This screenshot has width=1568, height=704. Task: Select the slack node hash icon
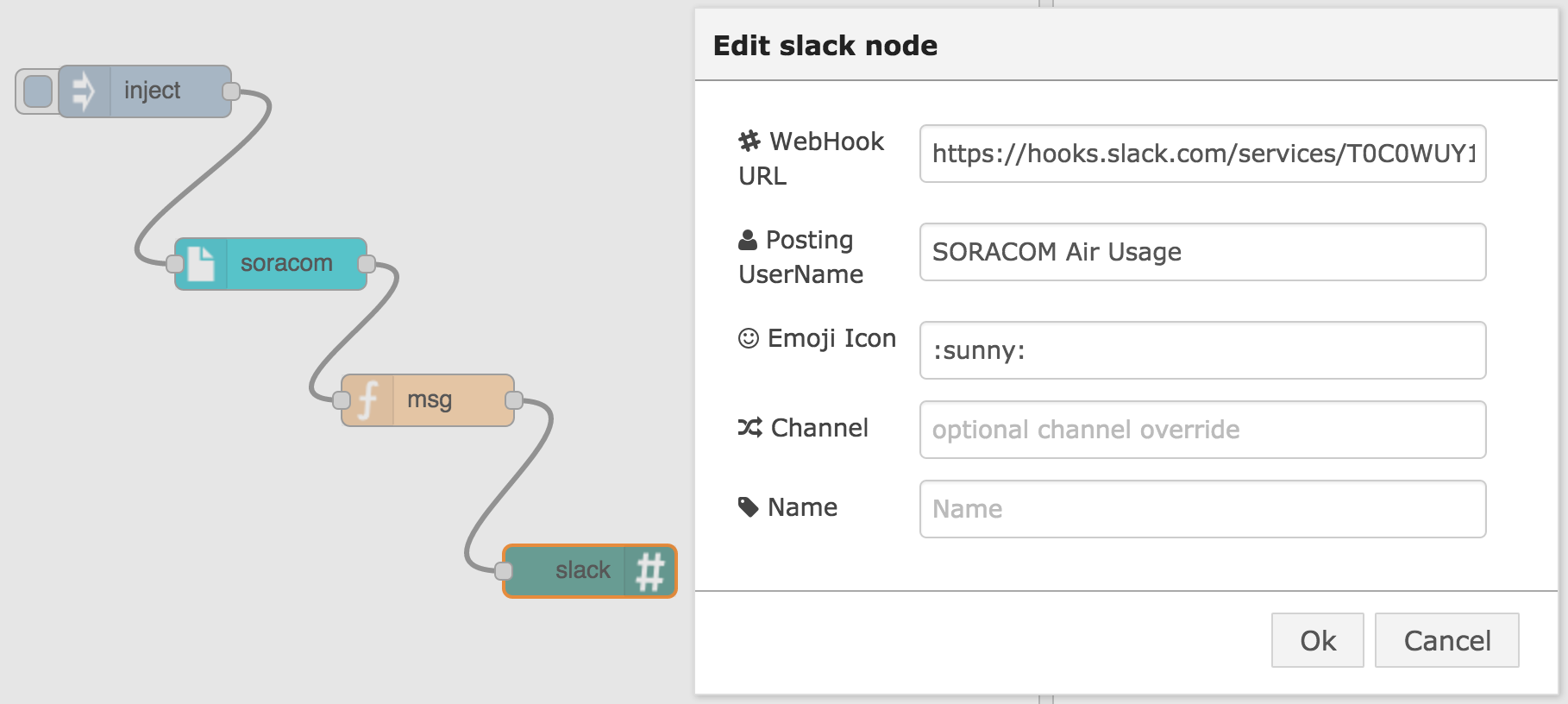tap(650, 571)
